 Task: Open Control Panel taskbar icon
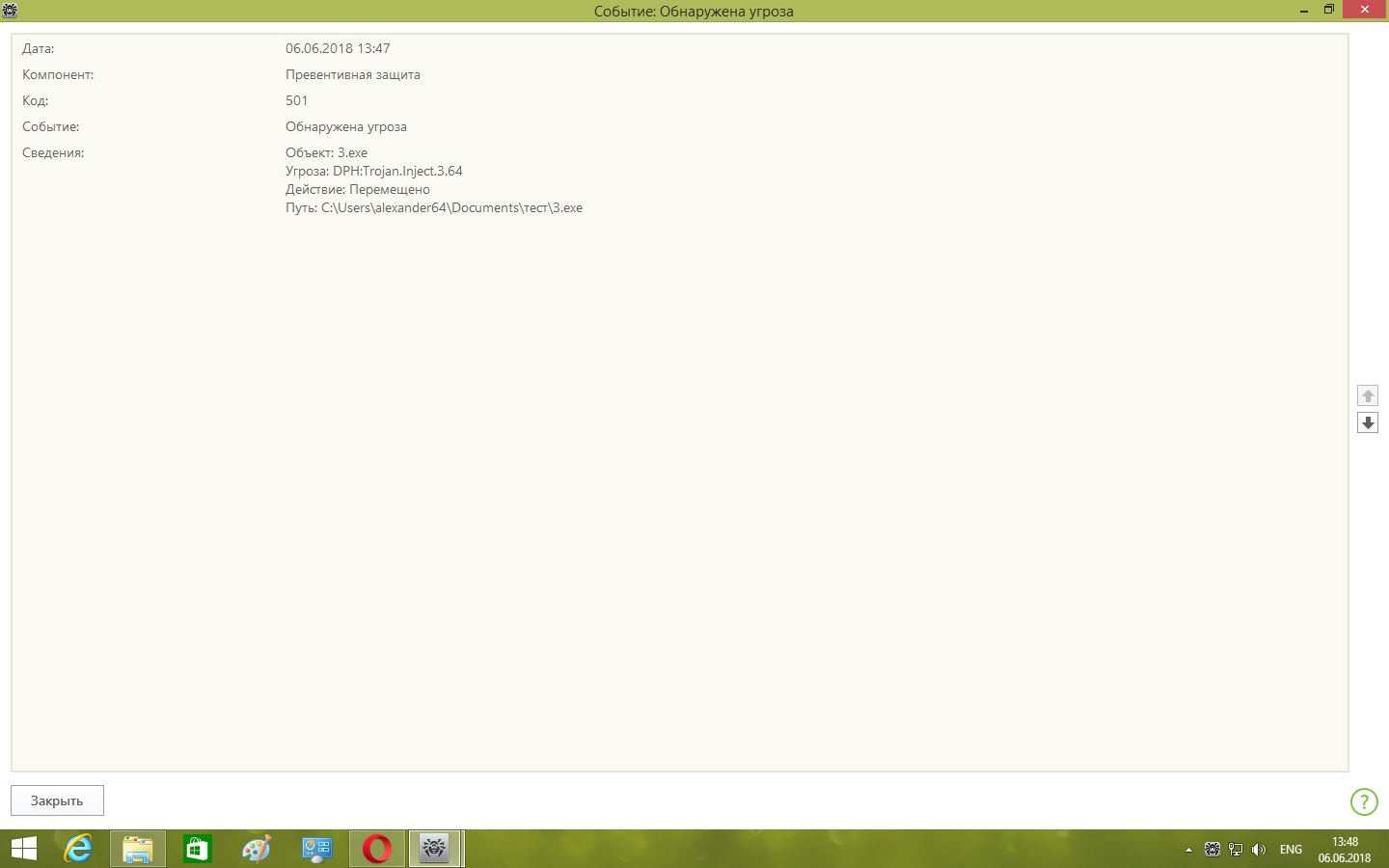317,849
